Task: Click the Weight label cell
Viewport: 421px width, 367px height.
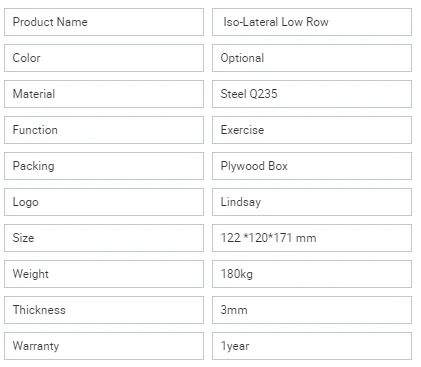Action: [104, 274]
